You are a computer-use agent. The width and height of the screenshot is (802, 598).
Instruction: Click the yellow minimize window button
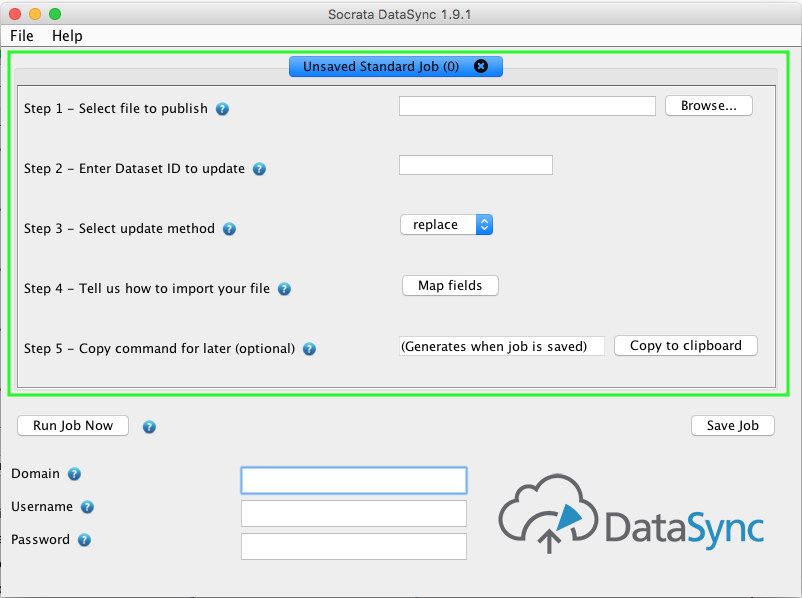point(35,14)
